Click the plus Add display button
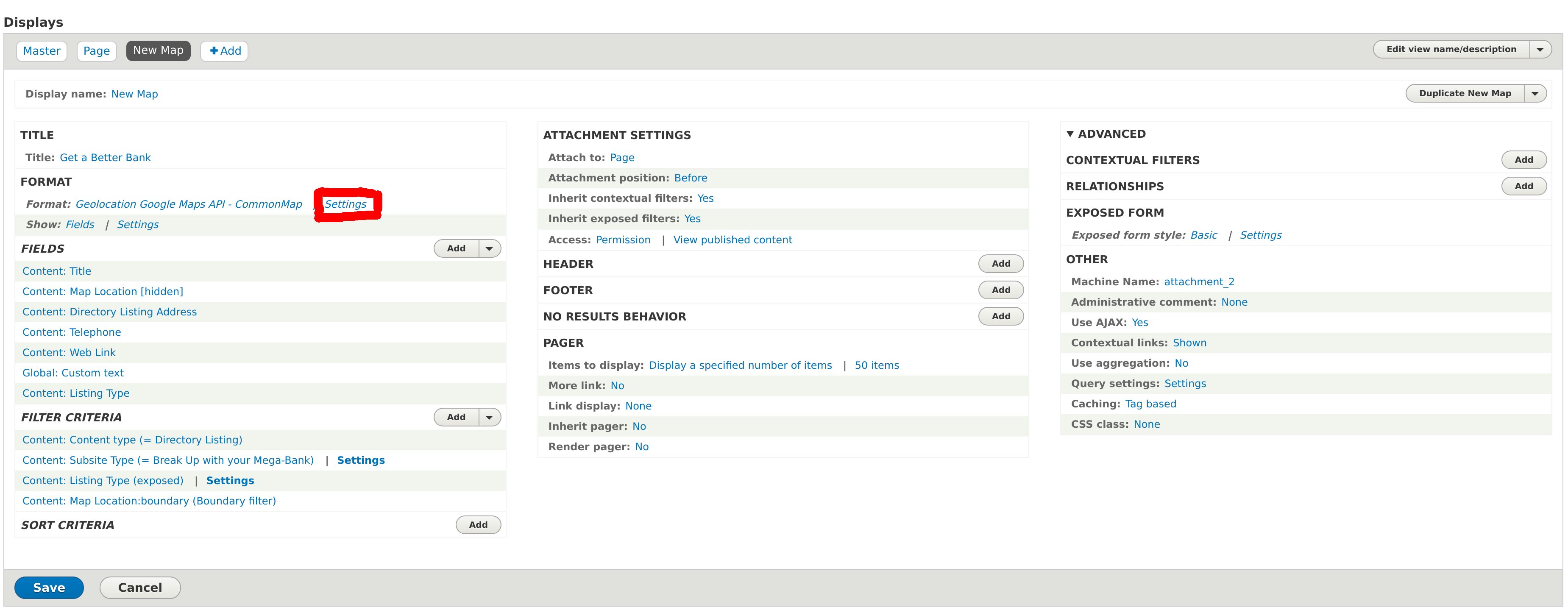The image size is (1568, 610). (x=225, y=50)
